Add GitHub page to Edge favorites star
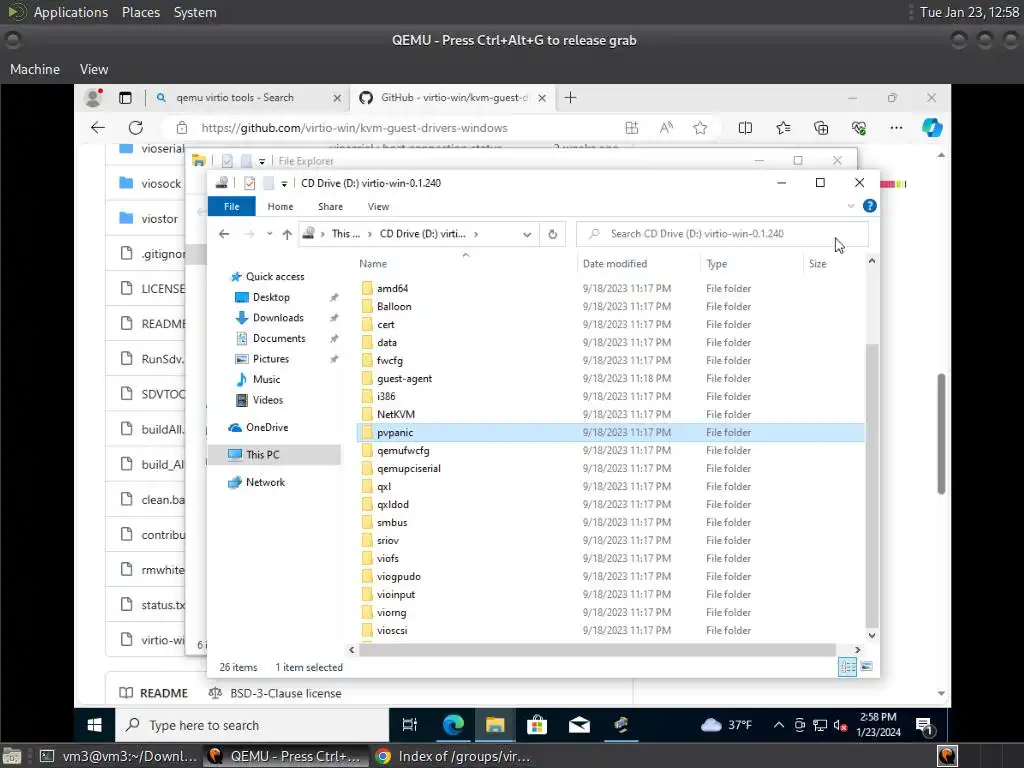This screenshot has height=768, width=1024. click(x=700, y=128)
